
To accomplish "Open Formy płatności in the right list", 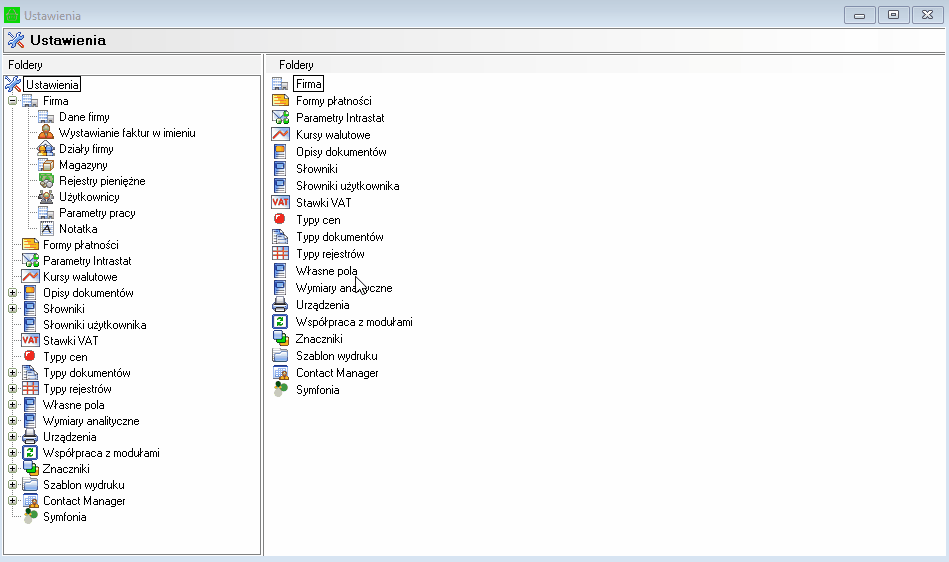I will pos(333,101).
